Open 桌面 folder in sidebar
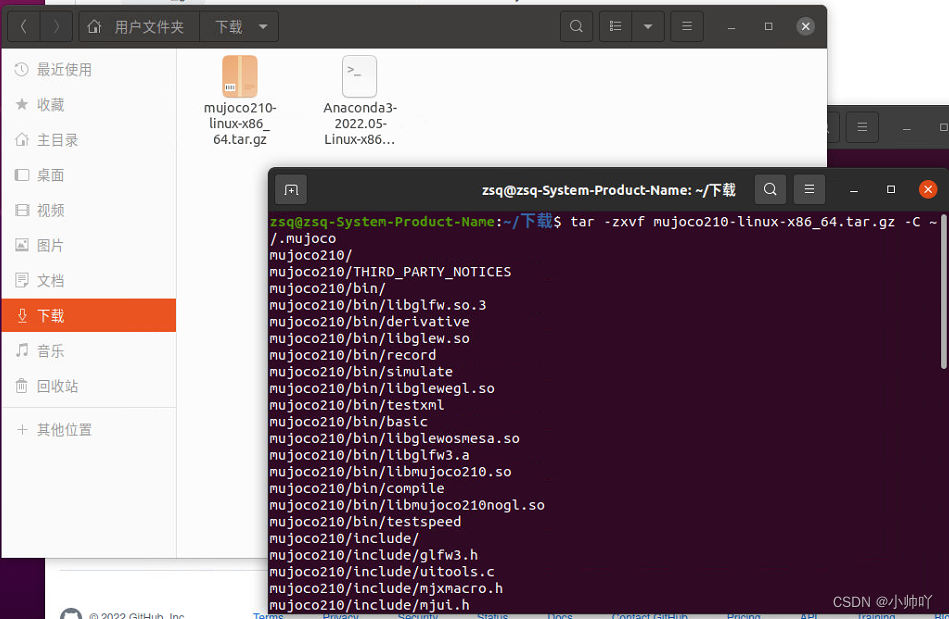 coord(89,175)
